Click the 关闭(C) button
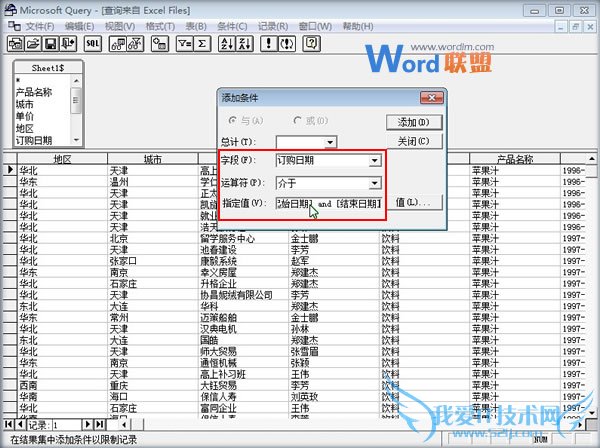This screenshot has width=600, height=448. (x=414, y=142)
